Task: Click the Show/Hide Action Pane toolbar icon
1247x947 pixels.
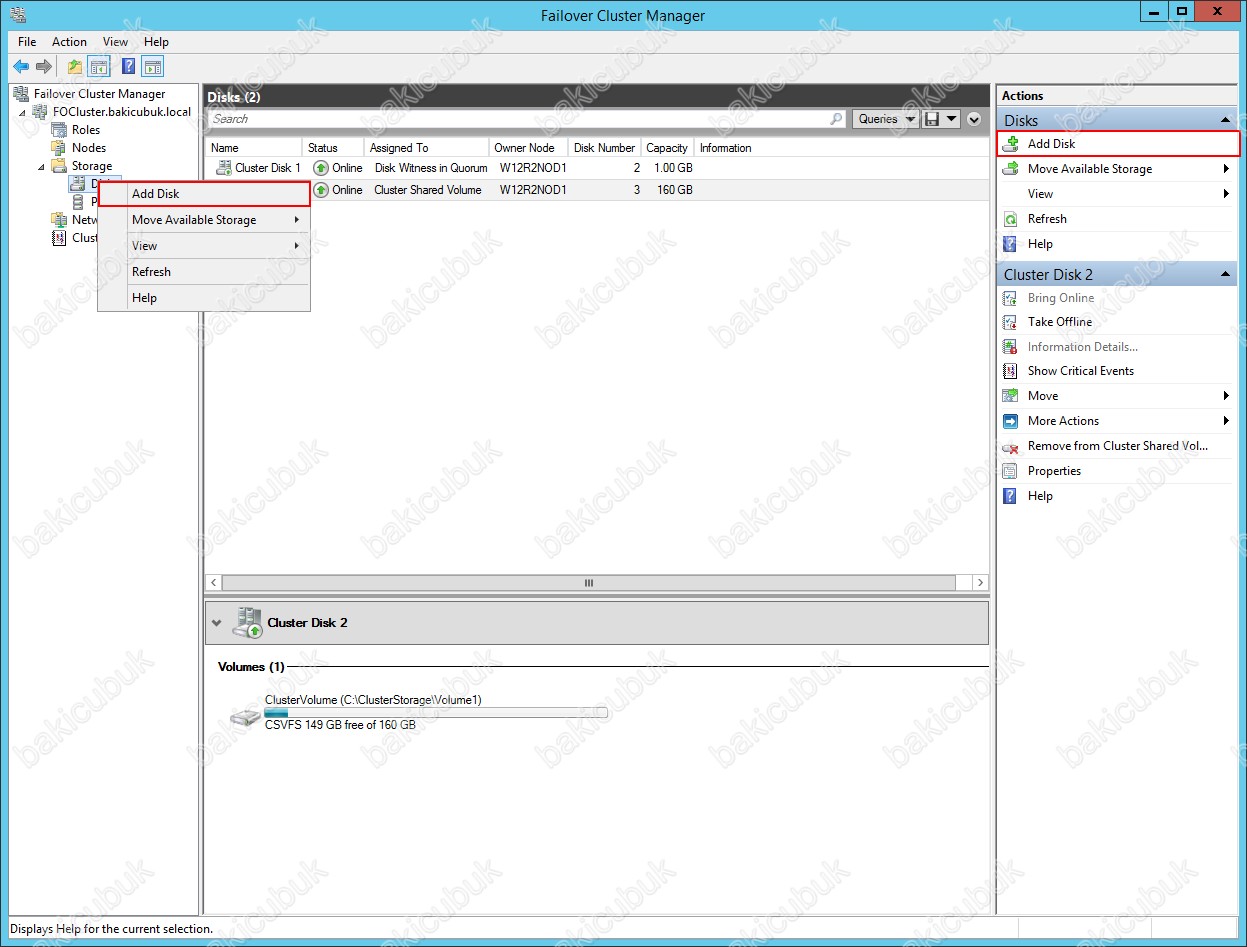Action: pyautogui.click(x=152, y=67)
